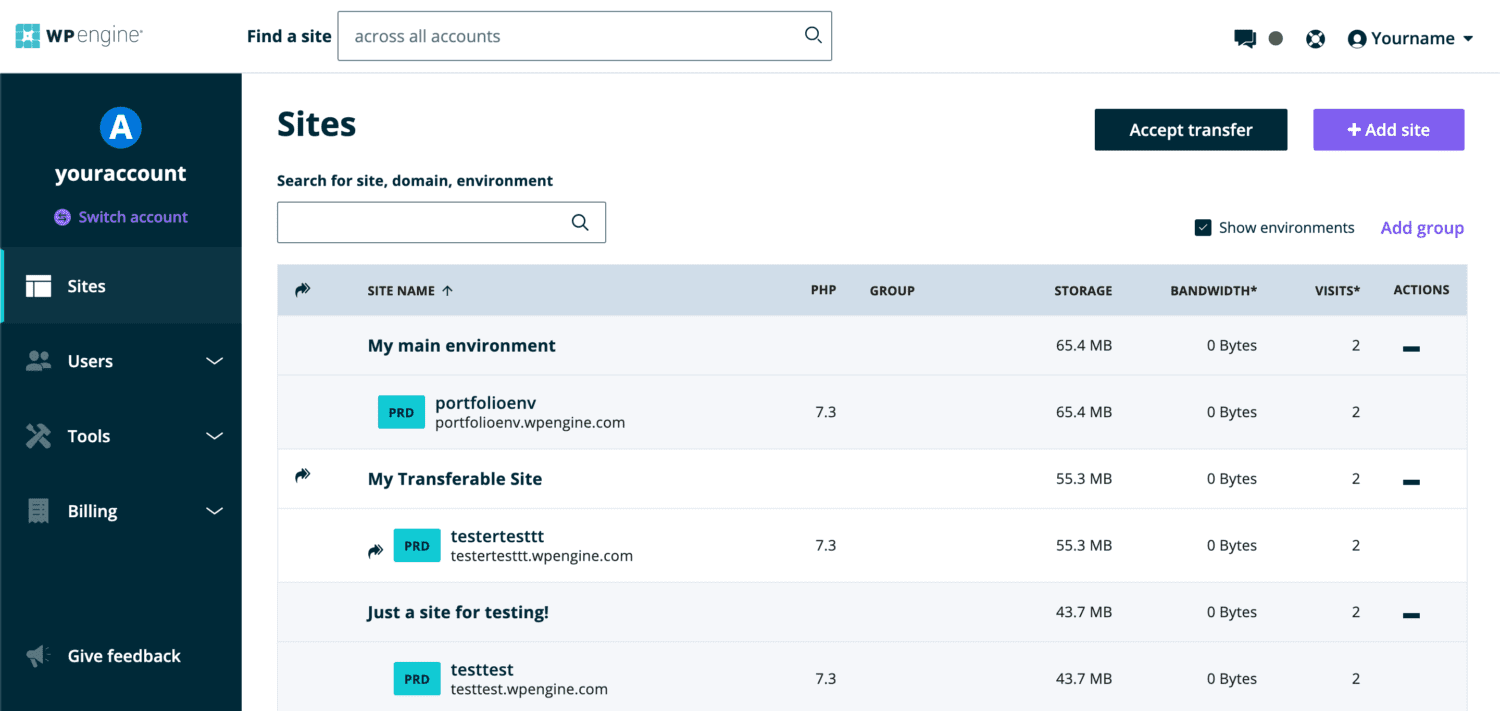The width and height of the screenshot is (1500, 711).
Task: Select Sites in the sidebar menu
Action: 86,286
